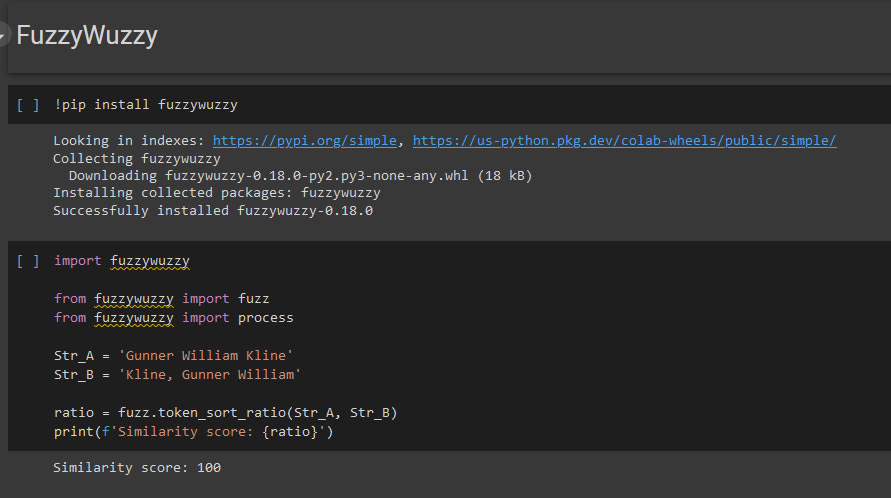The image size is (891, 498).
Task: Click the 'Looking in indexes' output text
Action: pos(128,140)
